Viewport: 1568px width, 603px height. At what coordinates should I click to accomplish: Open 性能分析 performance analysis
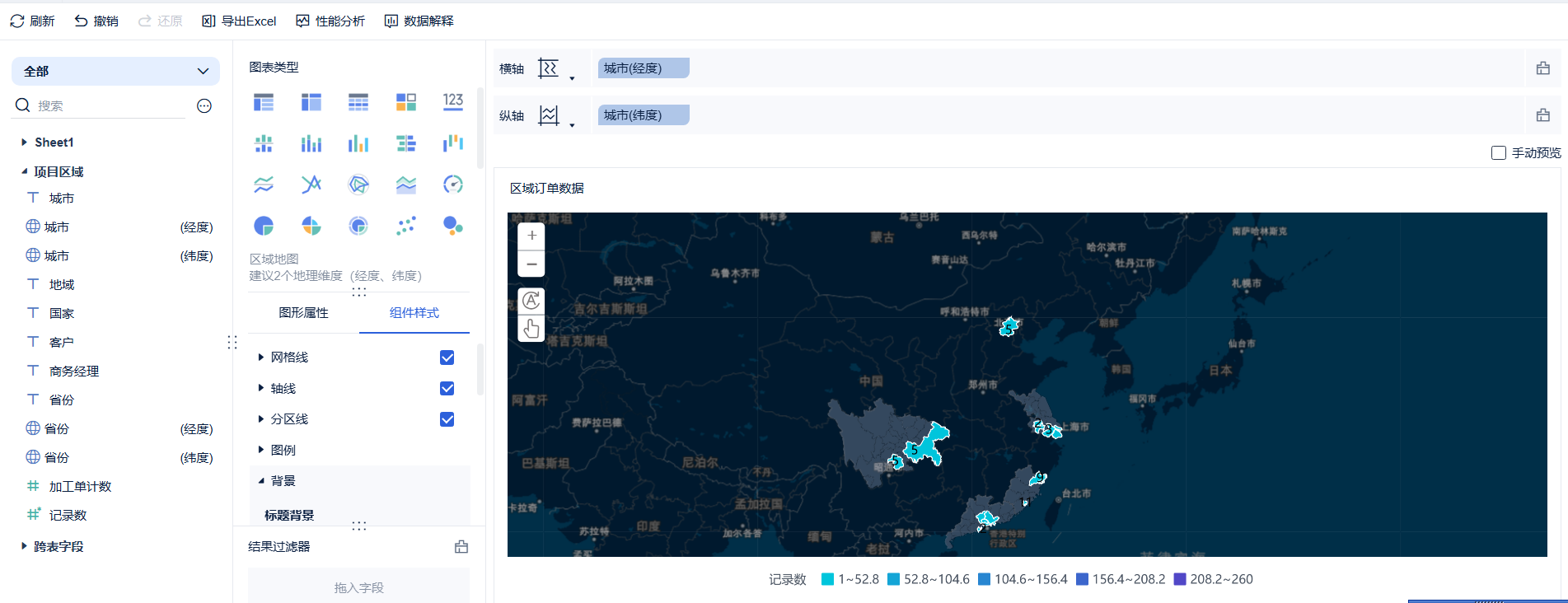[330, 21]
